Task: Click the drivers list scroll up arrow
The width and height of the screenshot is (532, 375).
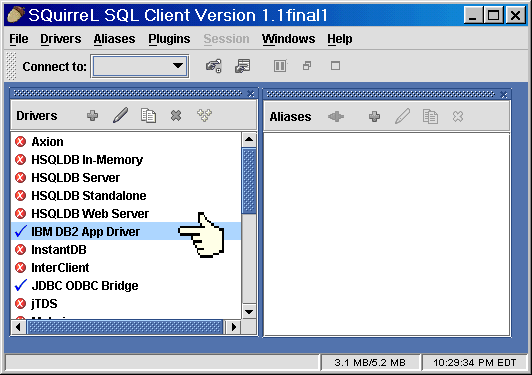Action: (249, 139)
